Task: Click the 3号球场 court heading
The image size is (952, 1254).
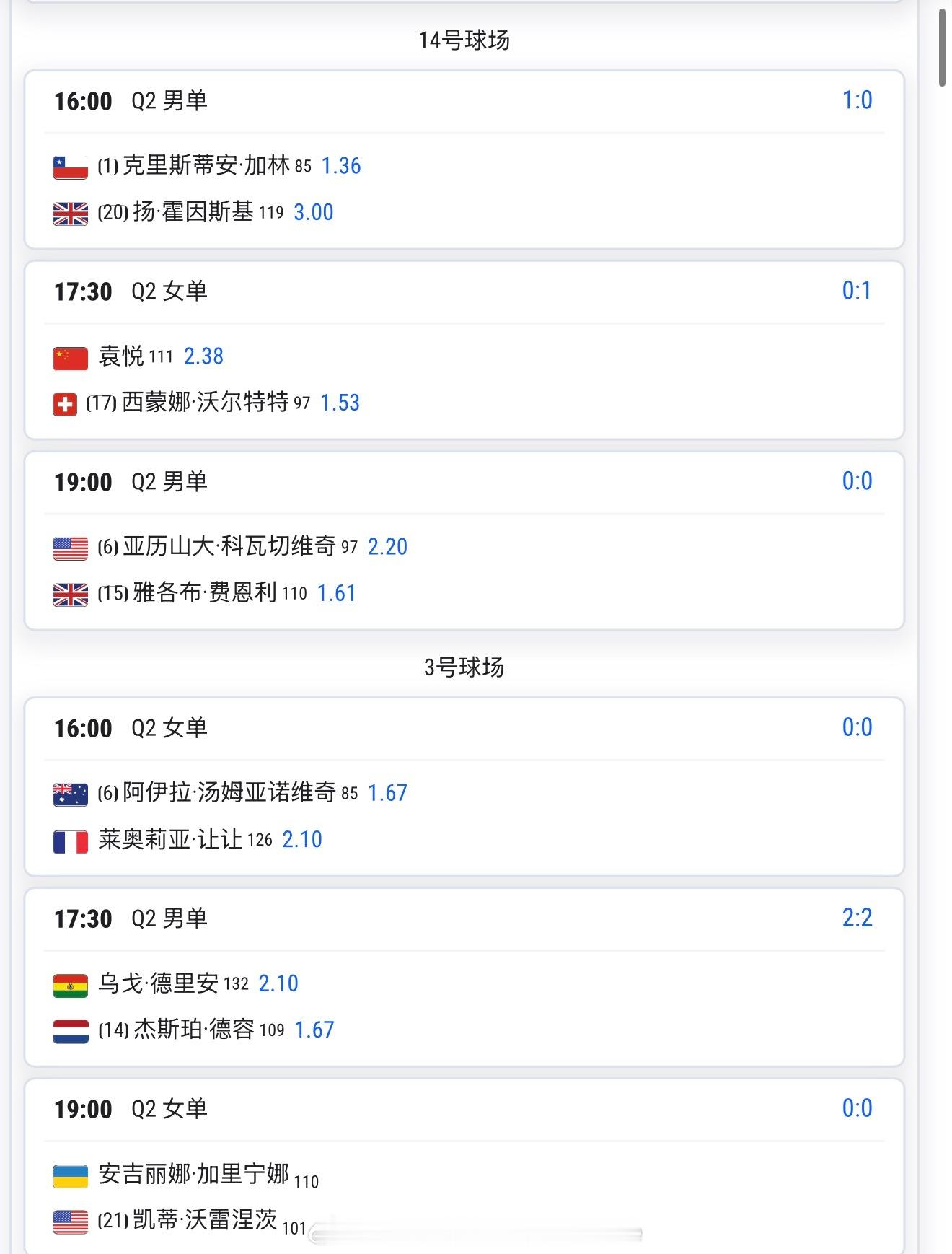Action: (x=464, y=667)
